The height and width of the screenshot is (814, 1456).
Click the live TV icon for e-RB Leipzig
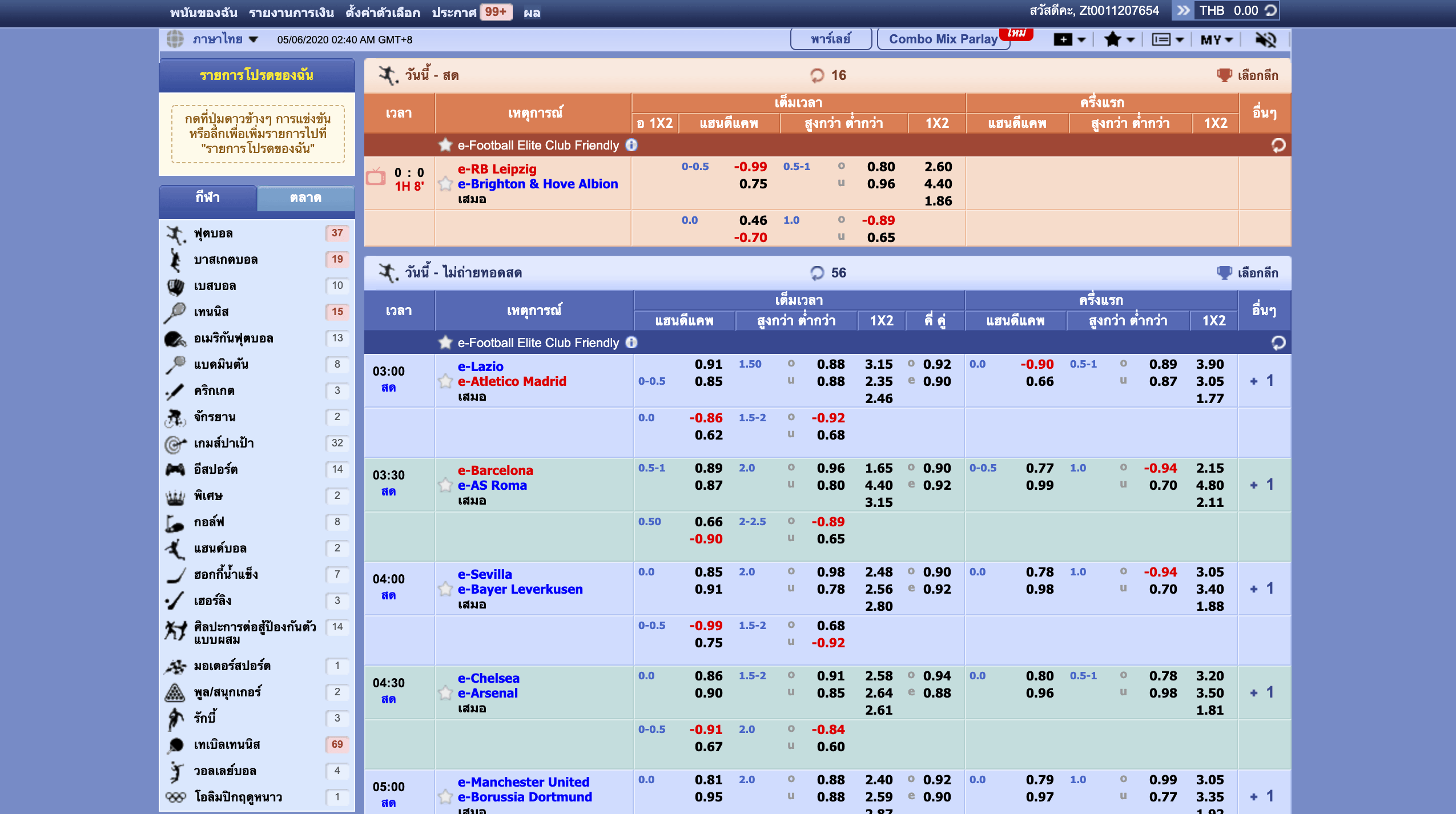click(x=376, y=176)
